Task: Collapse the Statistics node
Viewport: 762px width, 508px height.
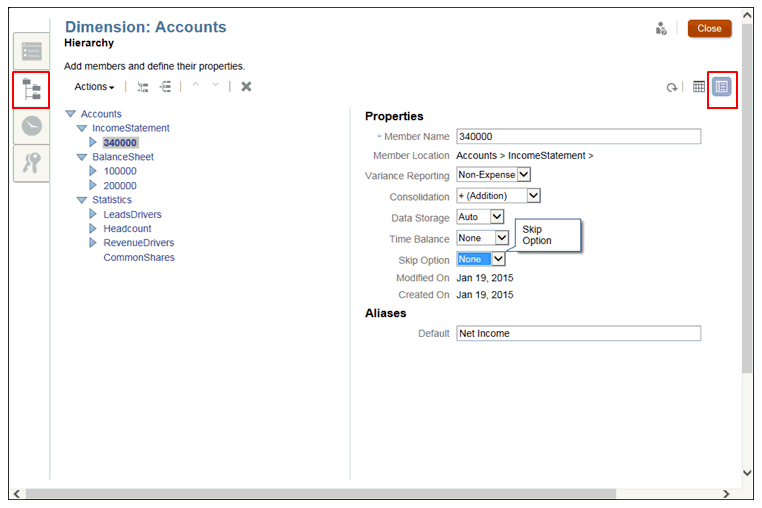Action: pyautogui.click(x=82, y=200)
